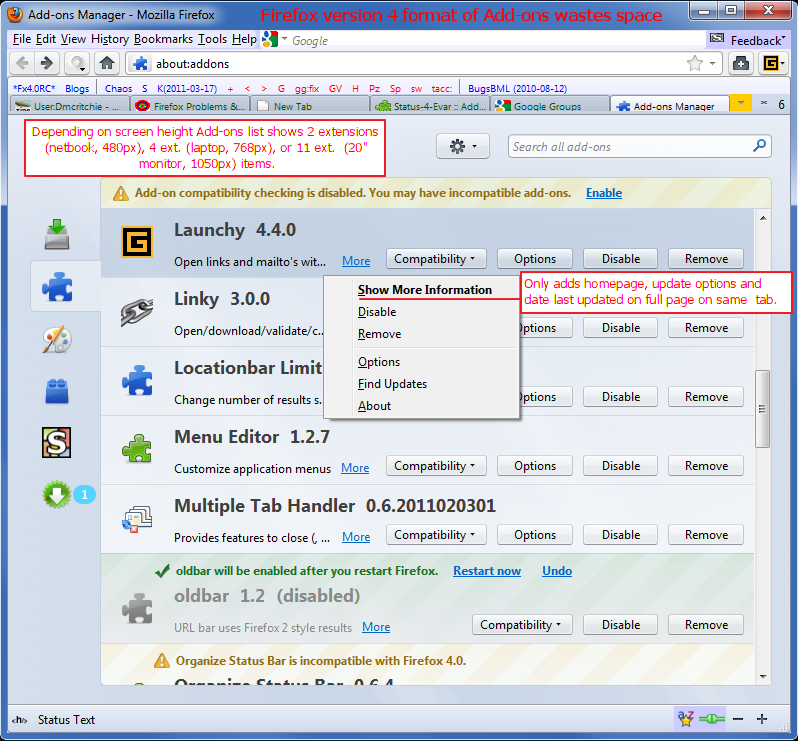The image size is (798, 741).
Task: Click the add-ons list scrollbar thumb
Action: click(762, 409)
